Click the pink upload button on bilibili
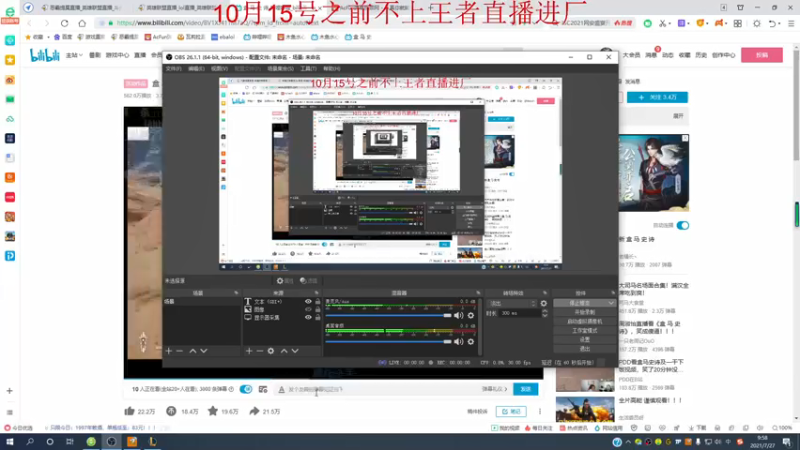Screen dimensions: 800x450 click(x=762, y=55)
